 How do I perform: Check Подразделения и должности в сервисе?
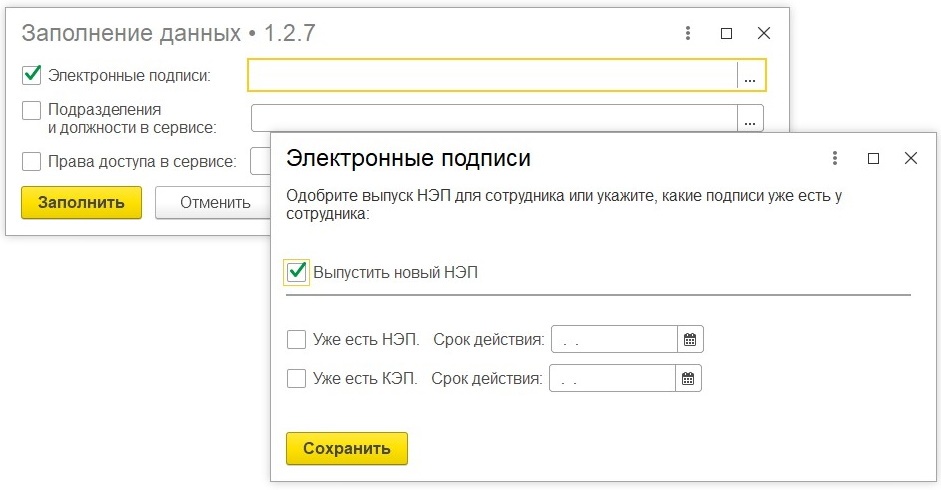(x=31, y=110)
